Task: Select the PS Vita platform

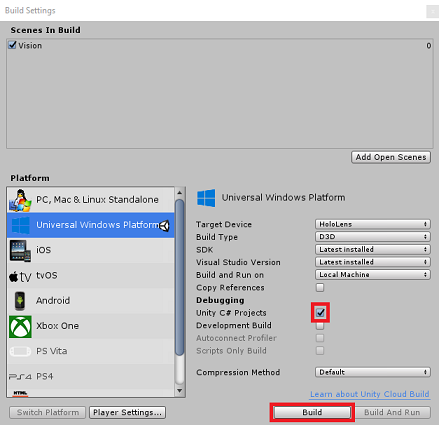Action: tap(91, 351)
